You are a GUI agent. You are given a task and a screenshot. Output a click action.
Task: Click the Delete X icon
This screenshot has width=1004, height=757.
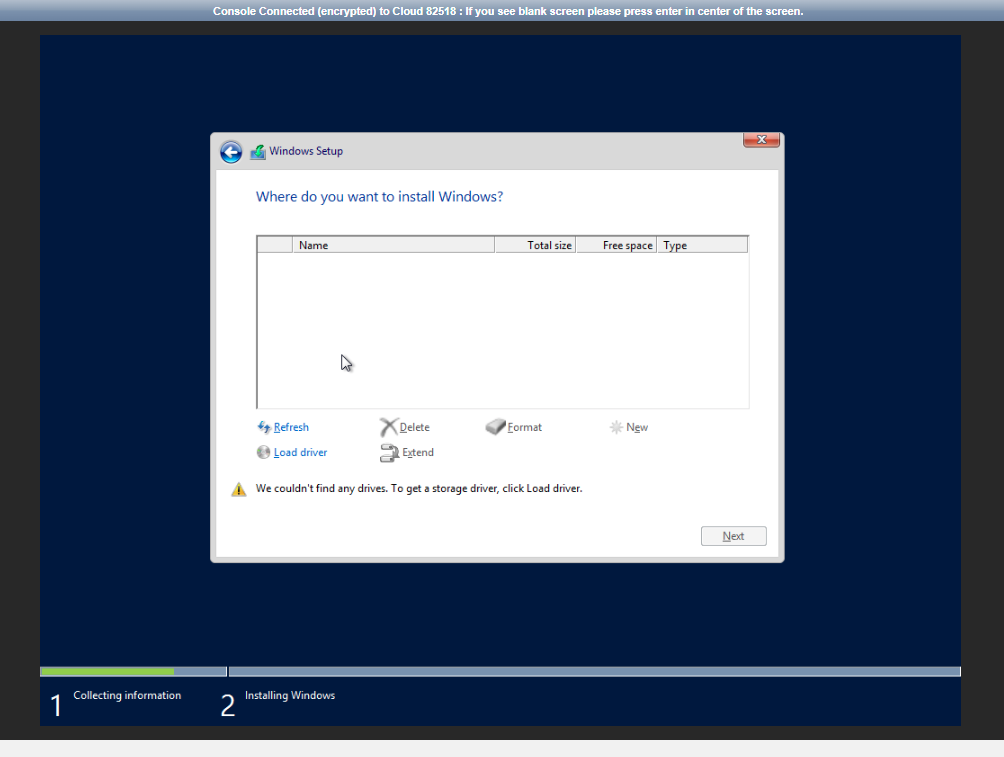click(x=388, y=427)
